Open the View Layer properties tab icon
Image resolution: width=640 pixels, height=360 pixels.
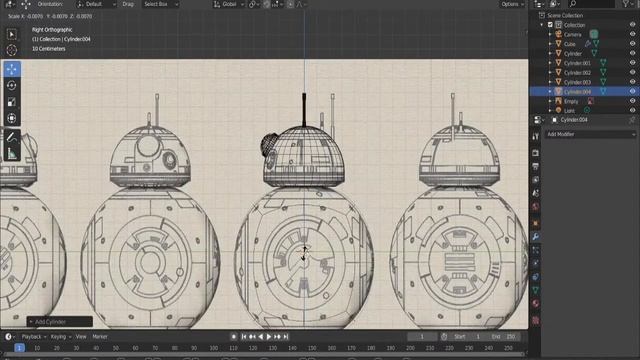point(536,180)
